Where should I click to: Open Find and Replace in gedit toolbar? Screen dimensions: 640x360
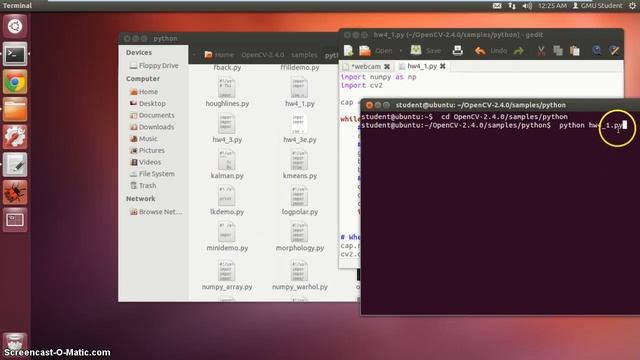pos(614,51)
